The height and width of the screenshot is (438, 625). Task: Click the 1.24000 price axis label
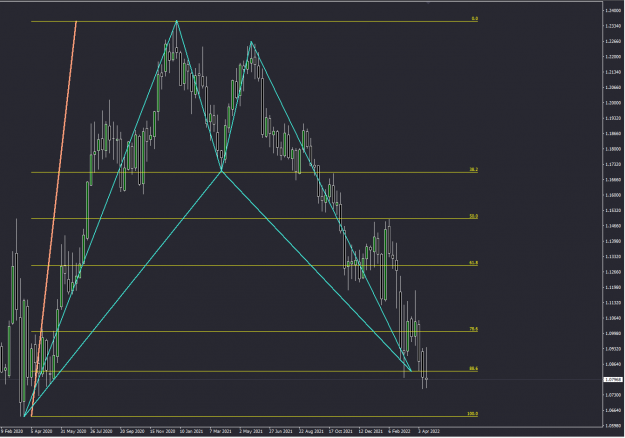click(x=613, y=10)
